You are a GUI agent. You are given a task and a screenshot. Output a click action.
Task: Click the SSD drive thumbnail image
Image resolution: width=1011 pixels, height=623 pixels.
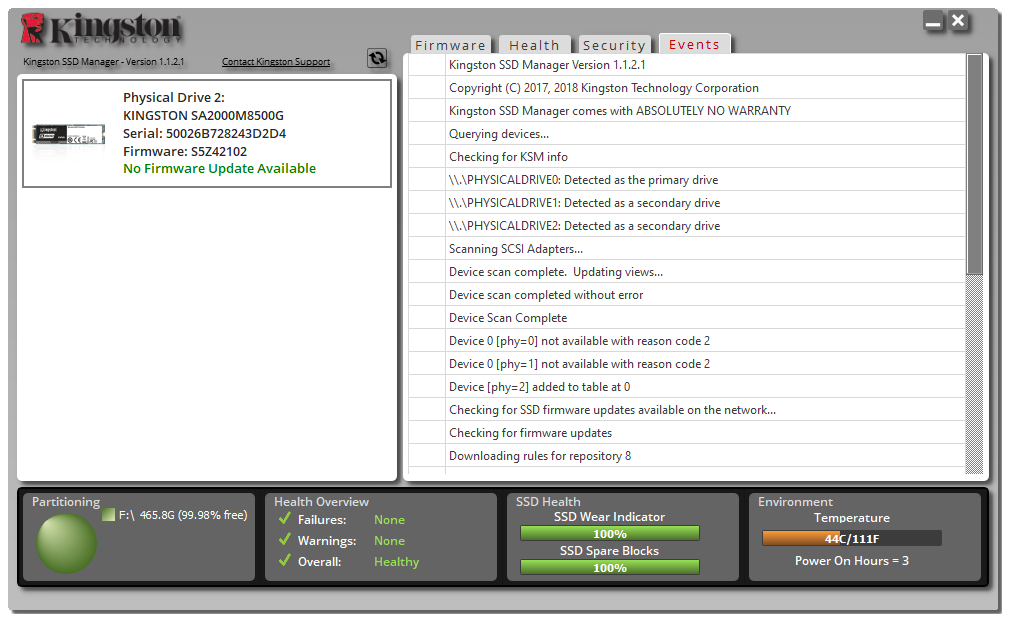tap(69, 135)
